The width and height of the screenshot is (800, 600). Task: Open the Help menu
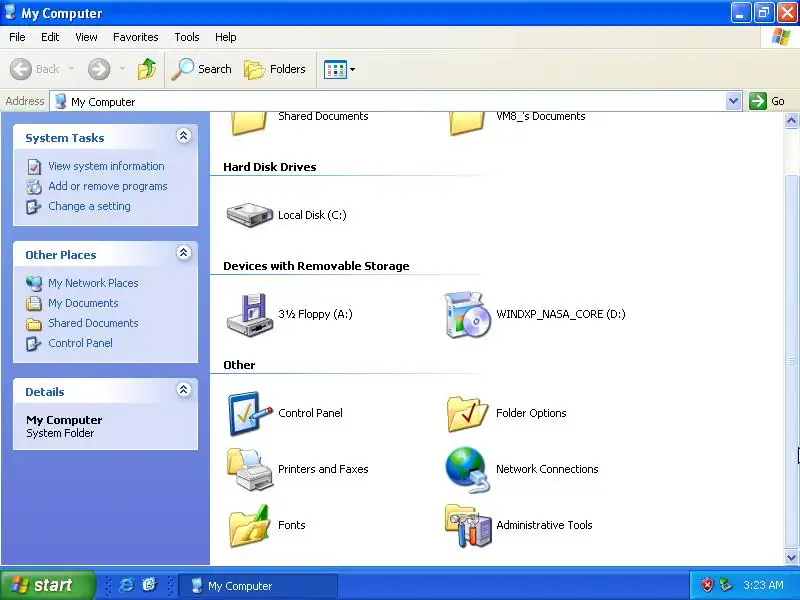(x=226, y=37)
